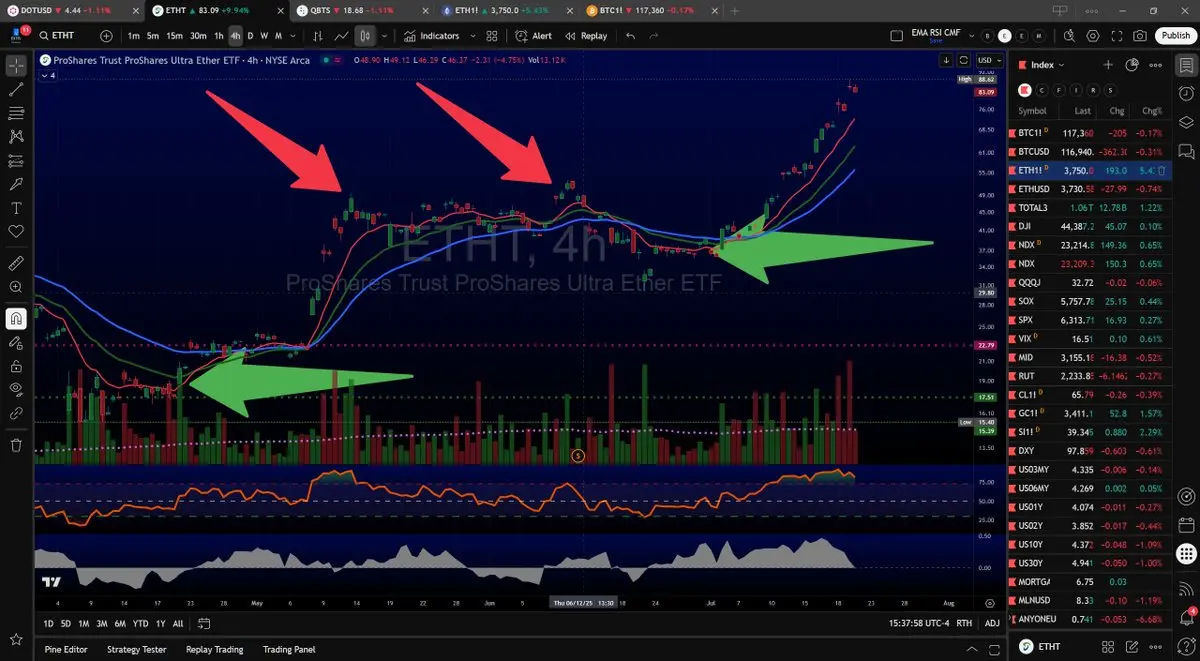Collapse the indicator legend showing 4
The width and height of the screenshot is (1200, 661).
point(48,75)
